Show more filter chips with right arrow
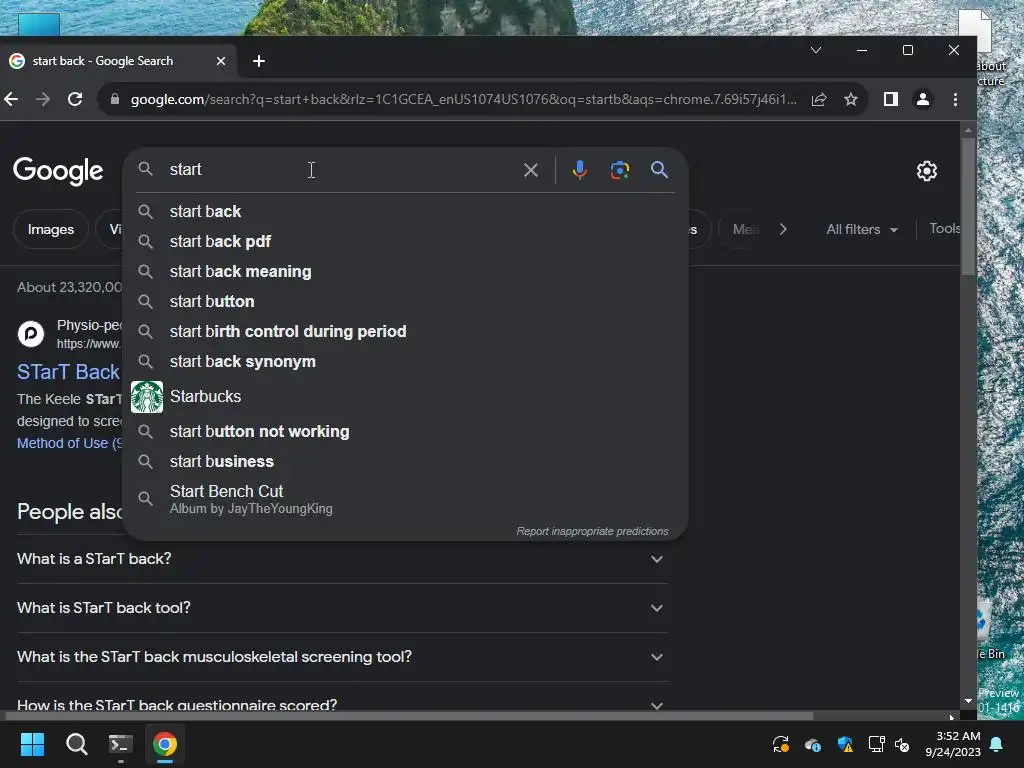 783,229
